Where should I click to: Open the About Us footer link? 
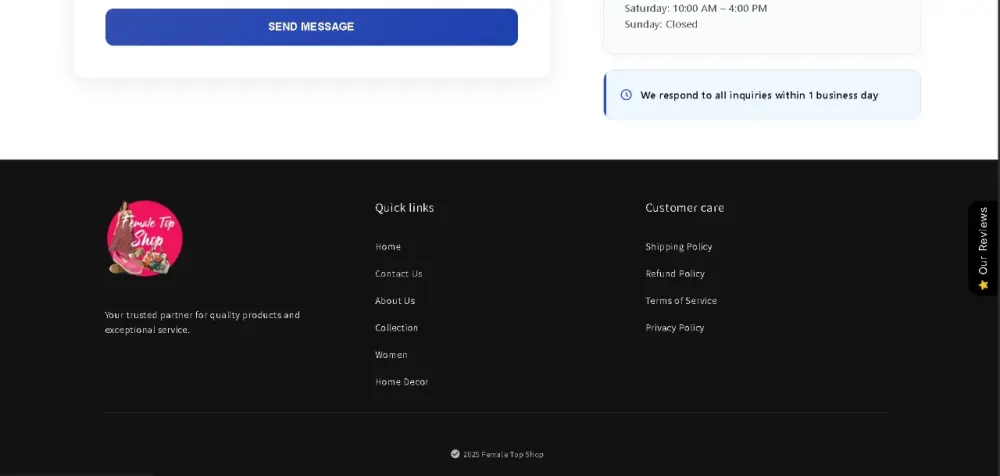(395, 301)
